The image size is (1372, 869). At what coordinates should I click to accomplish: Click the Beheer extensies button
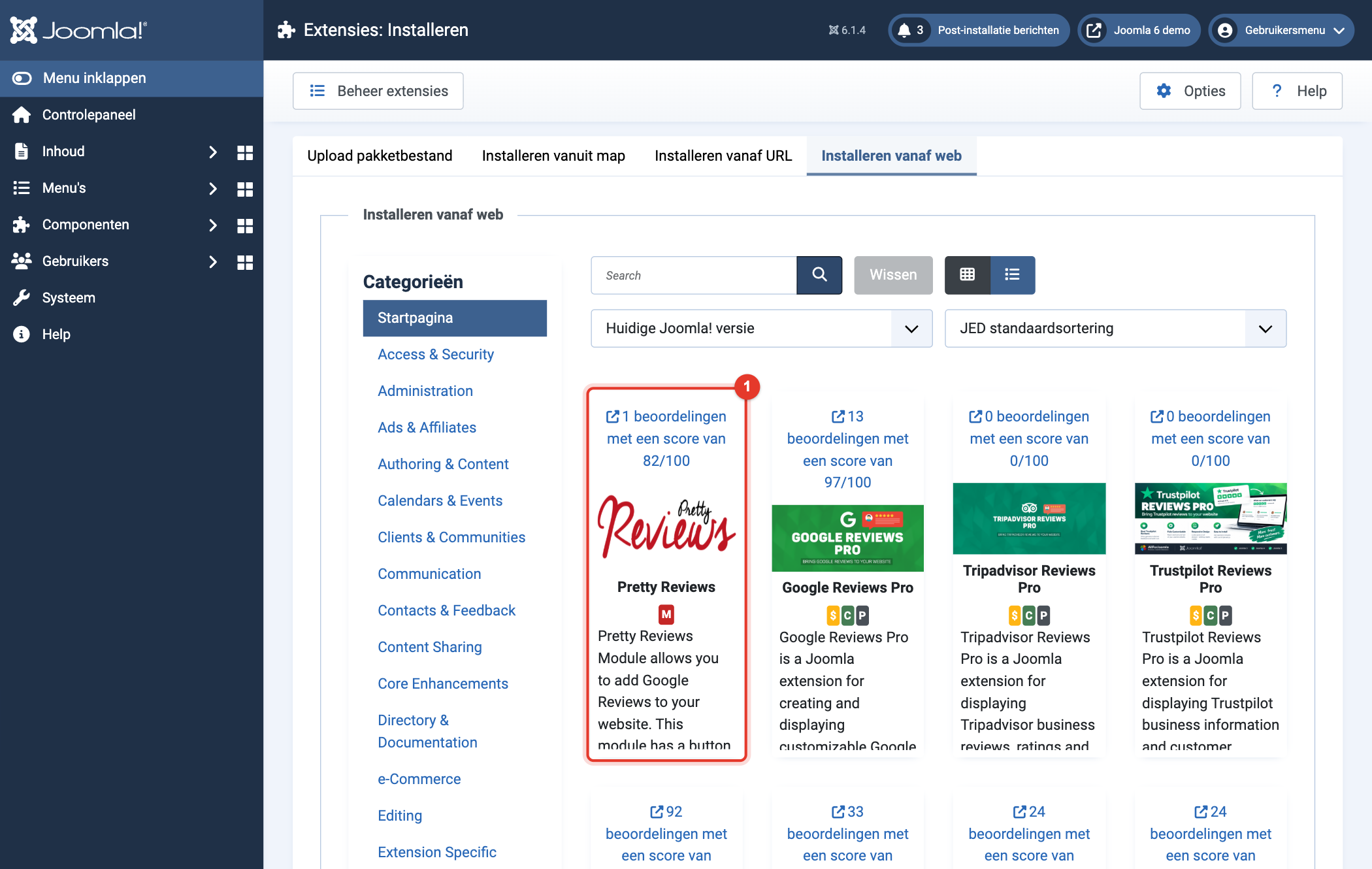(x=378, y=91)
